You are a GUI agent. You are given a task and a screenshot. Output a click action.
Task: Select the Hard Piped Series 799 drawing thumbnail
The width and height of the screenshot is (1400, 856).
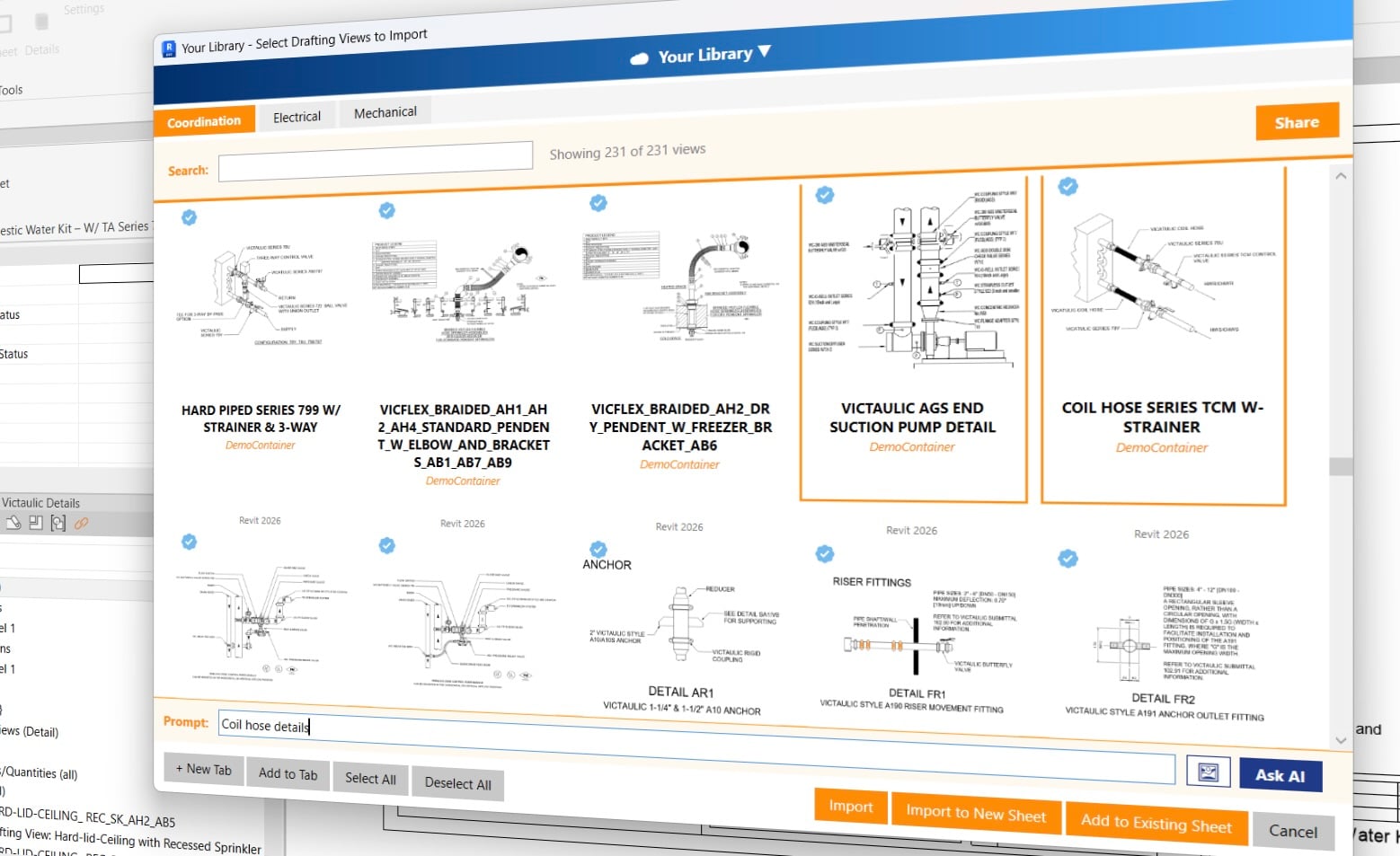tap(261, 293)
